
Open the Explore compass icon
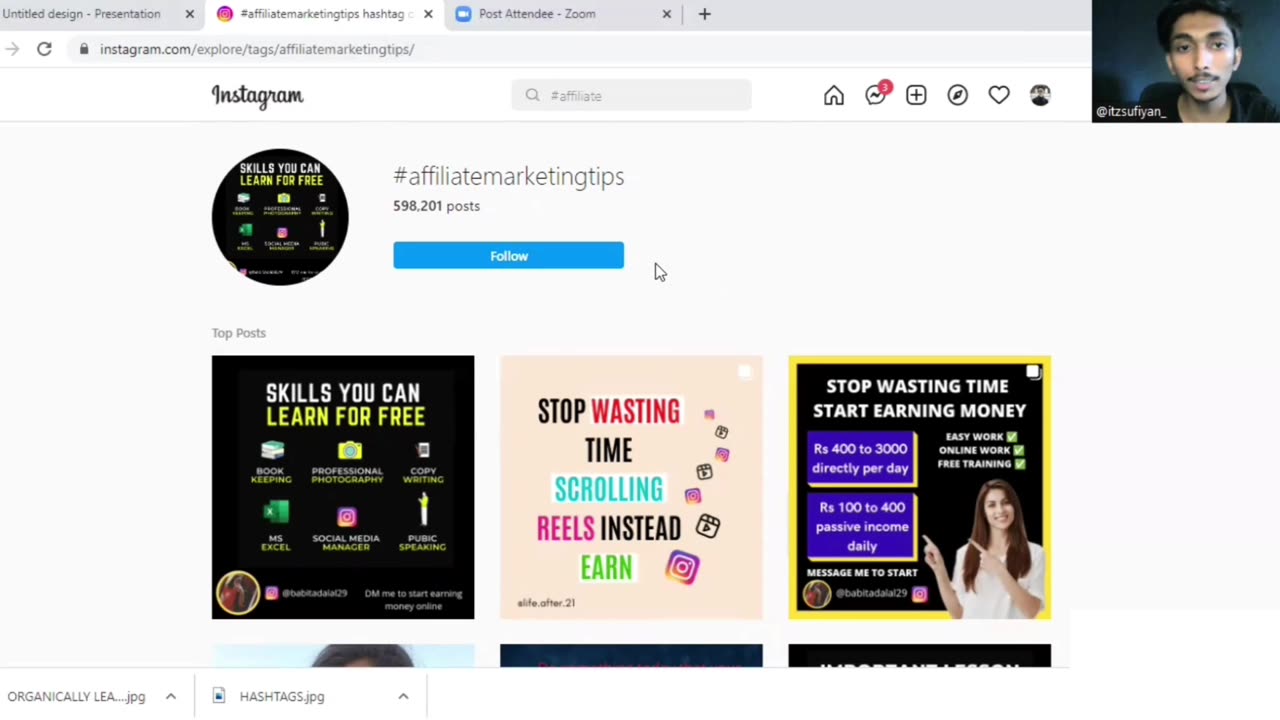[x=958, y=95]
